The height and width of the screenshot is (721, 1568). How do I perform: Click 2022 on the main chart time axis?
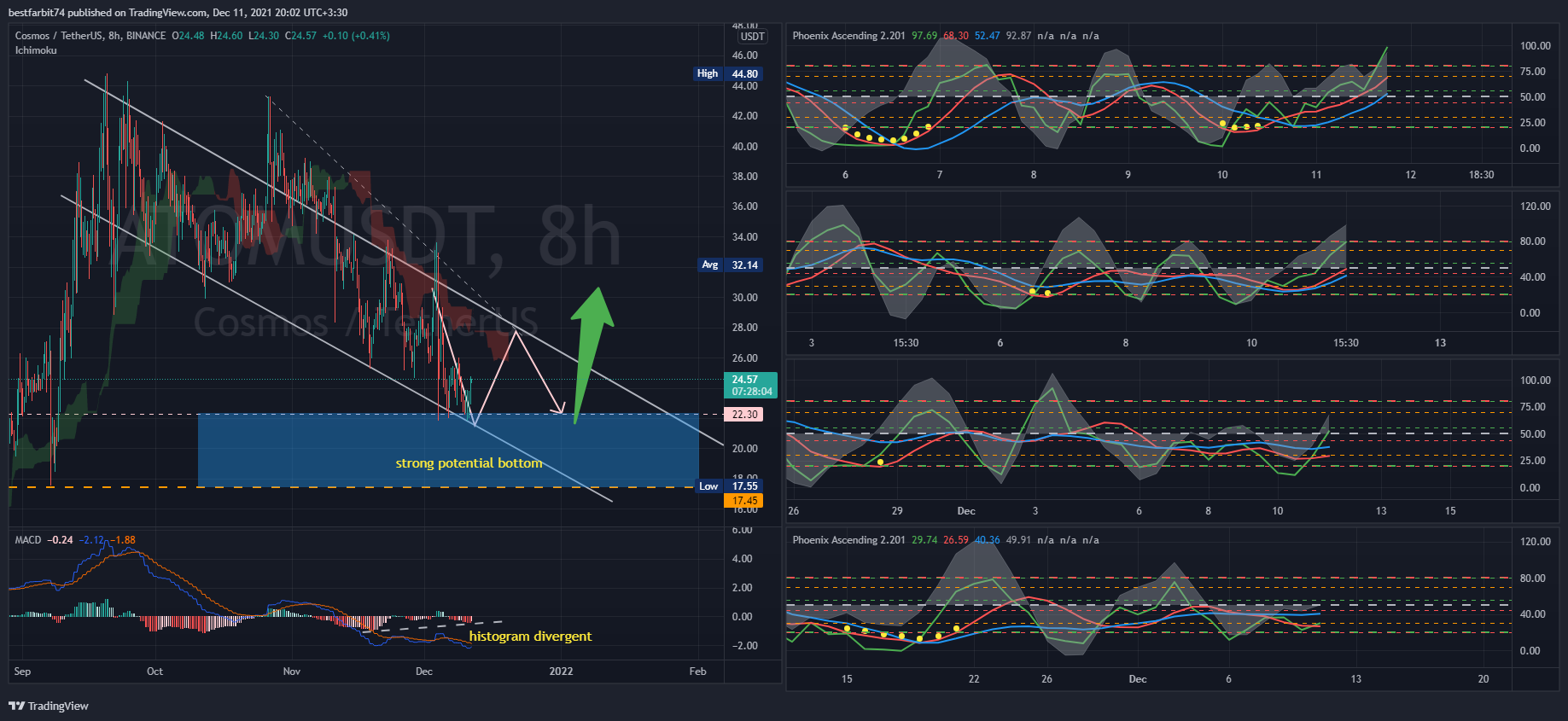click(x=561, y=672)
